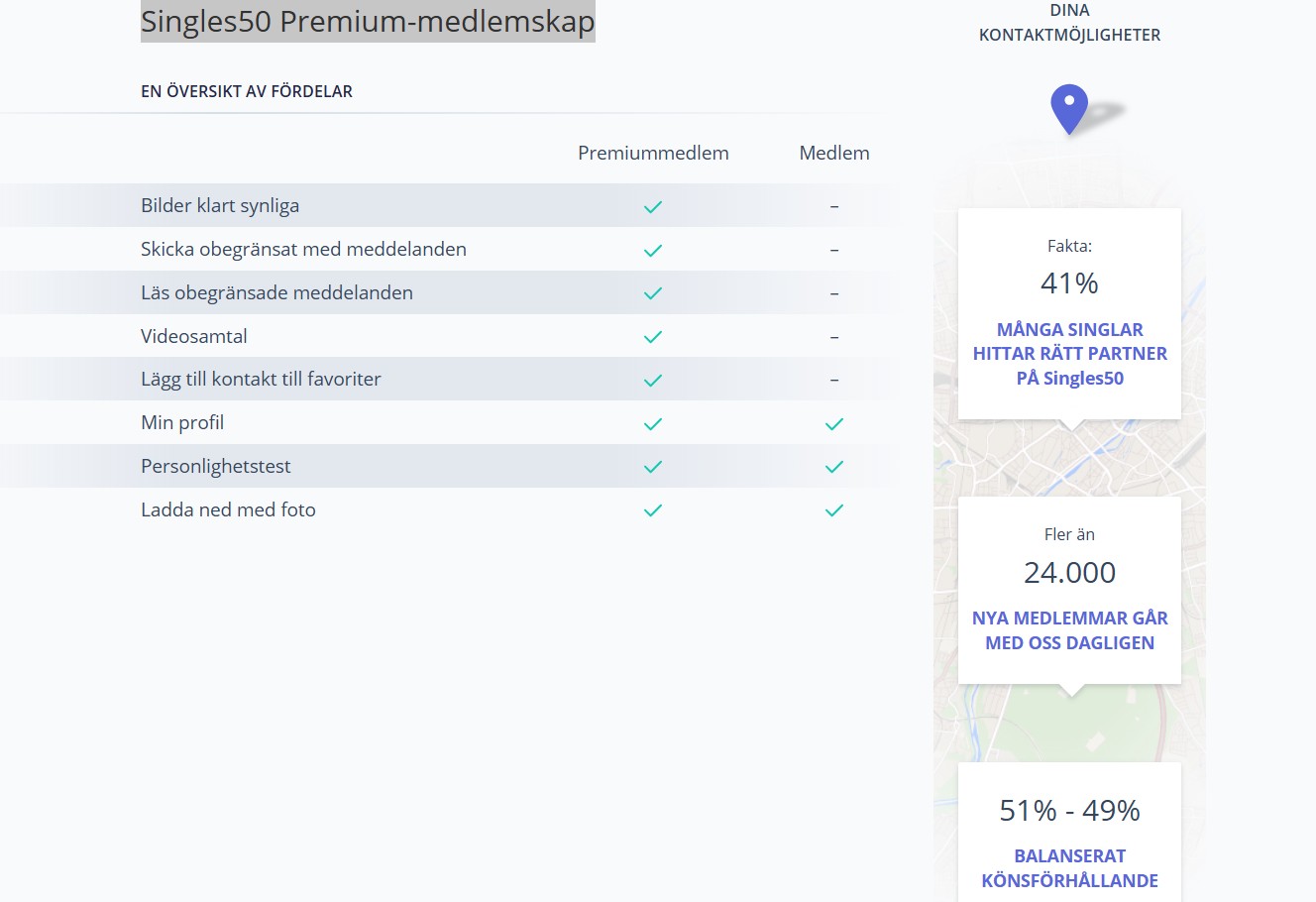Image resolution: width=1316 pixels, height=902 pixels.
Task: Click Lägg till kontakt till favoriter label
Action: click(261, 380)
